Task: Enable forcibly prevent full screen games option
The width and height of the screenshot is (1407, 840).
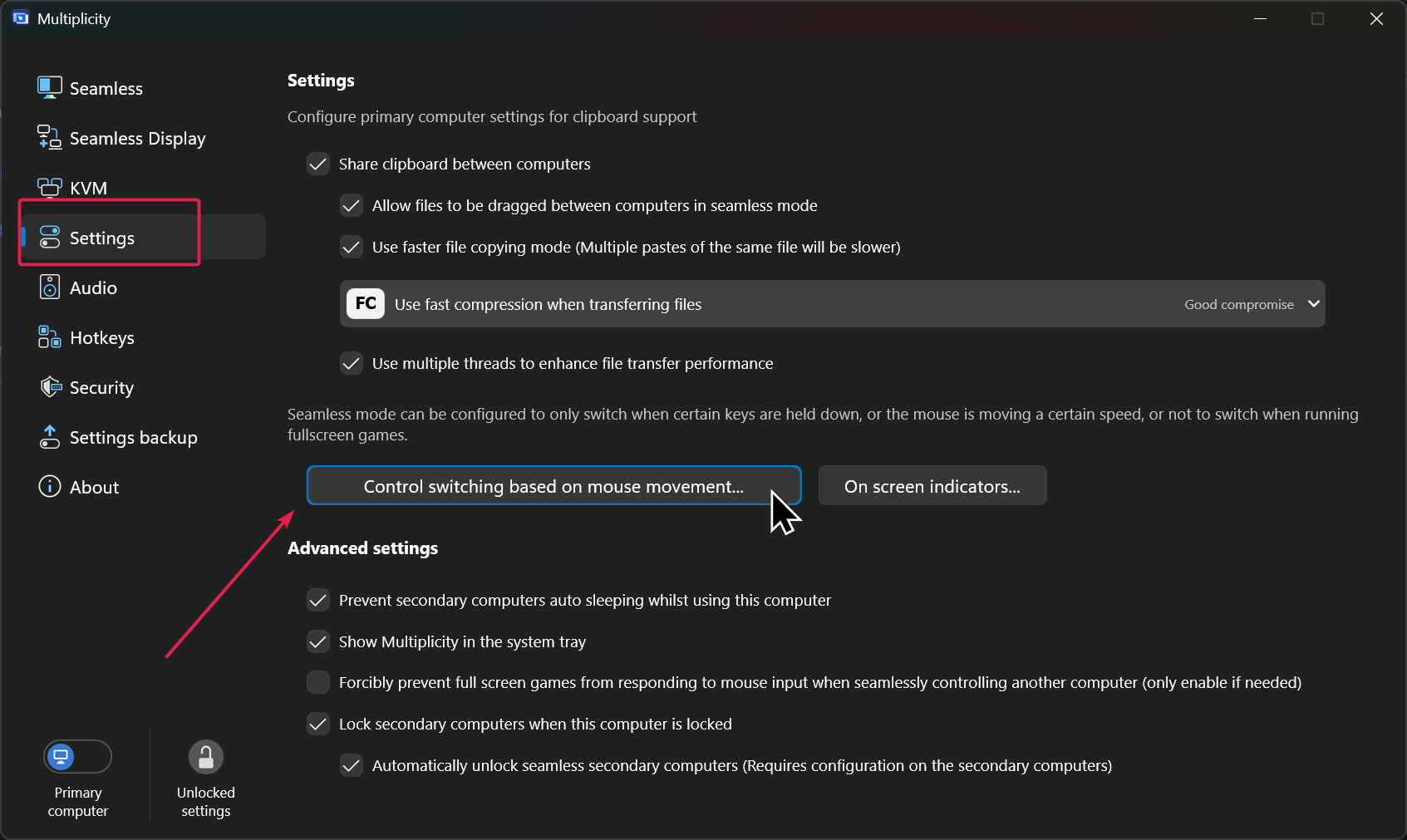Action: click(318, 682)
